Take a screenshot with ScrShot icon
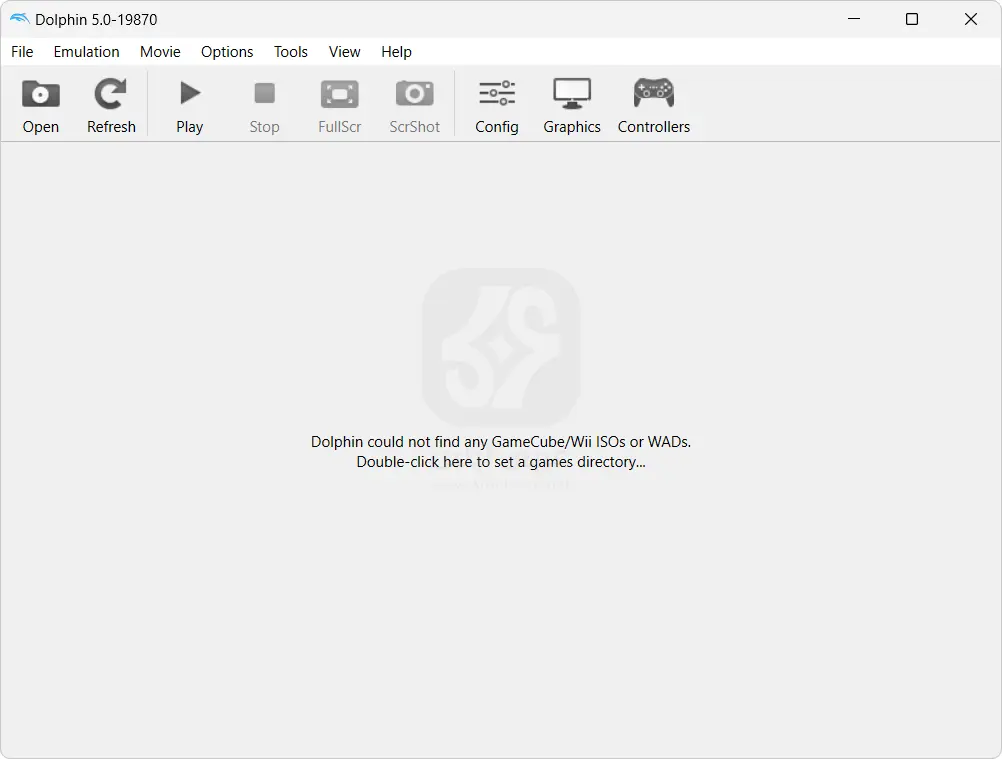 point(414,95)
